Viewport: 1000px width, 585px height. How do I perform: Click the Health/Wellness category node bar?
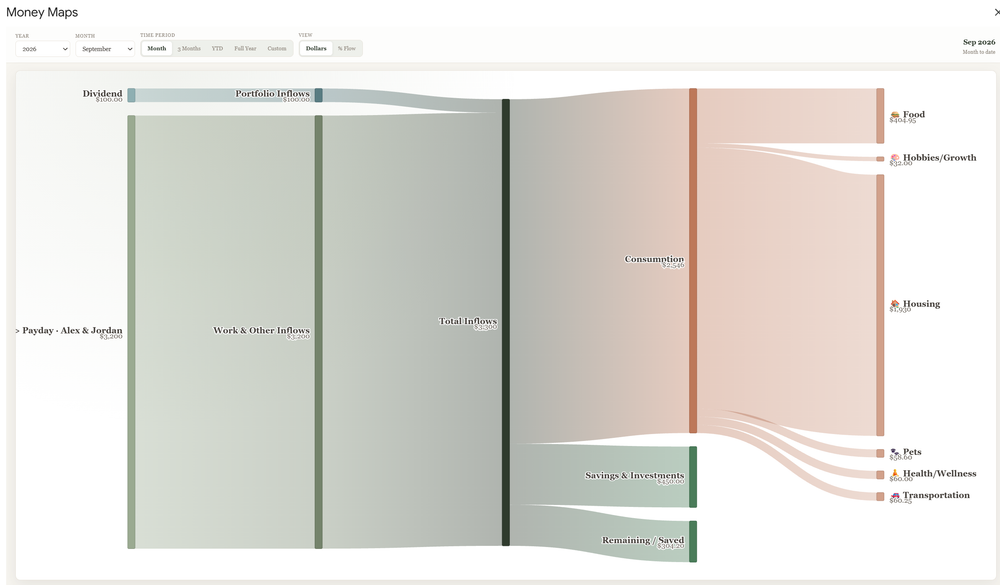pyautogui.click(x=880, y=475)
